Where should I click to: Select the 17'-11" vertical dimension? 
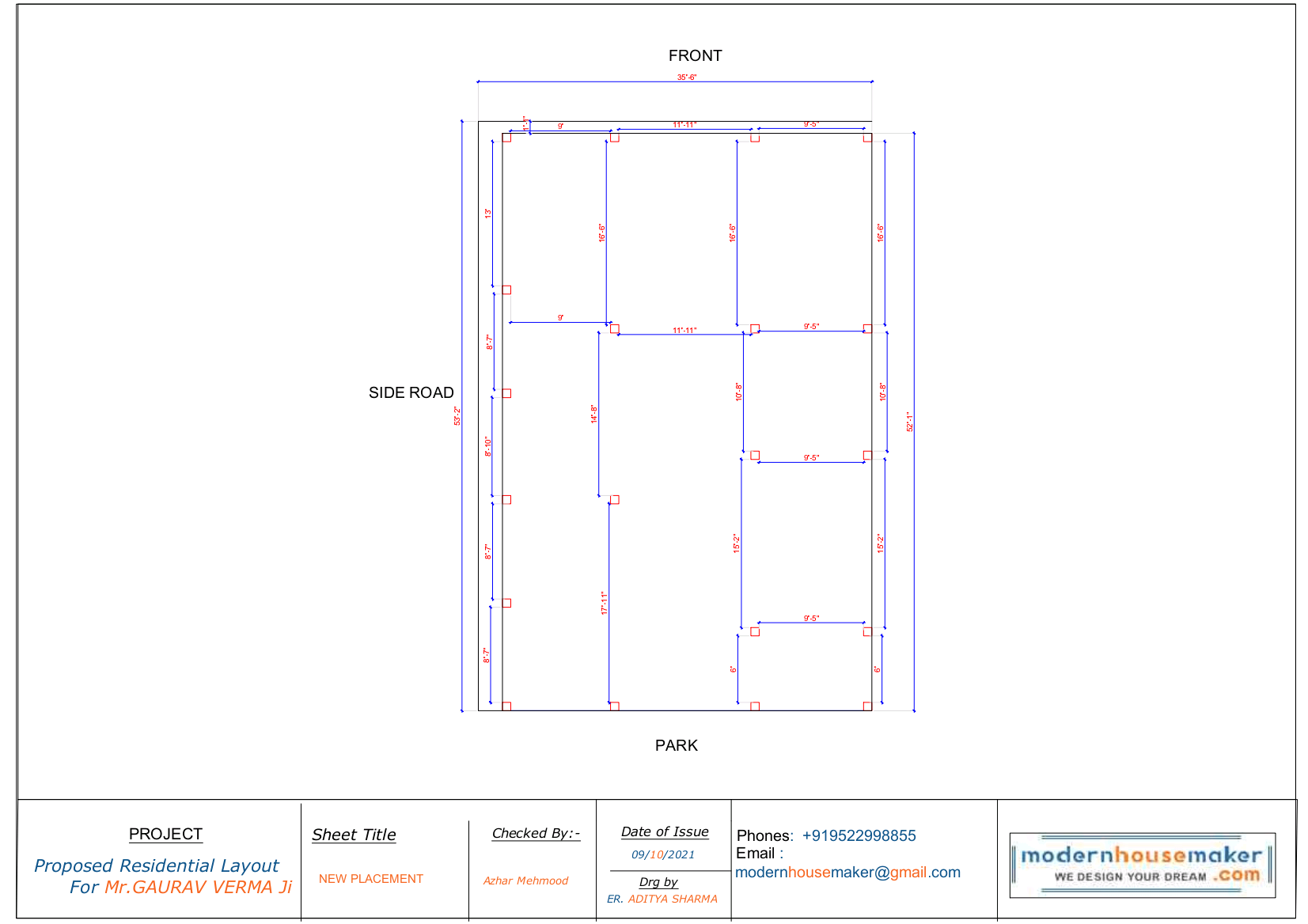pos(604,603)
